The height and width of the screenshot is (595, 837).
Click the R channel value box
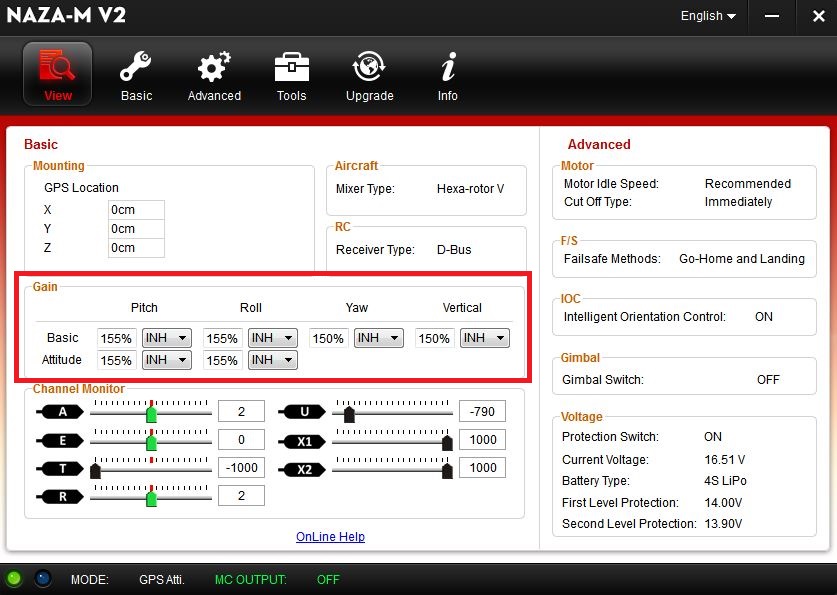(241, 496)
